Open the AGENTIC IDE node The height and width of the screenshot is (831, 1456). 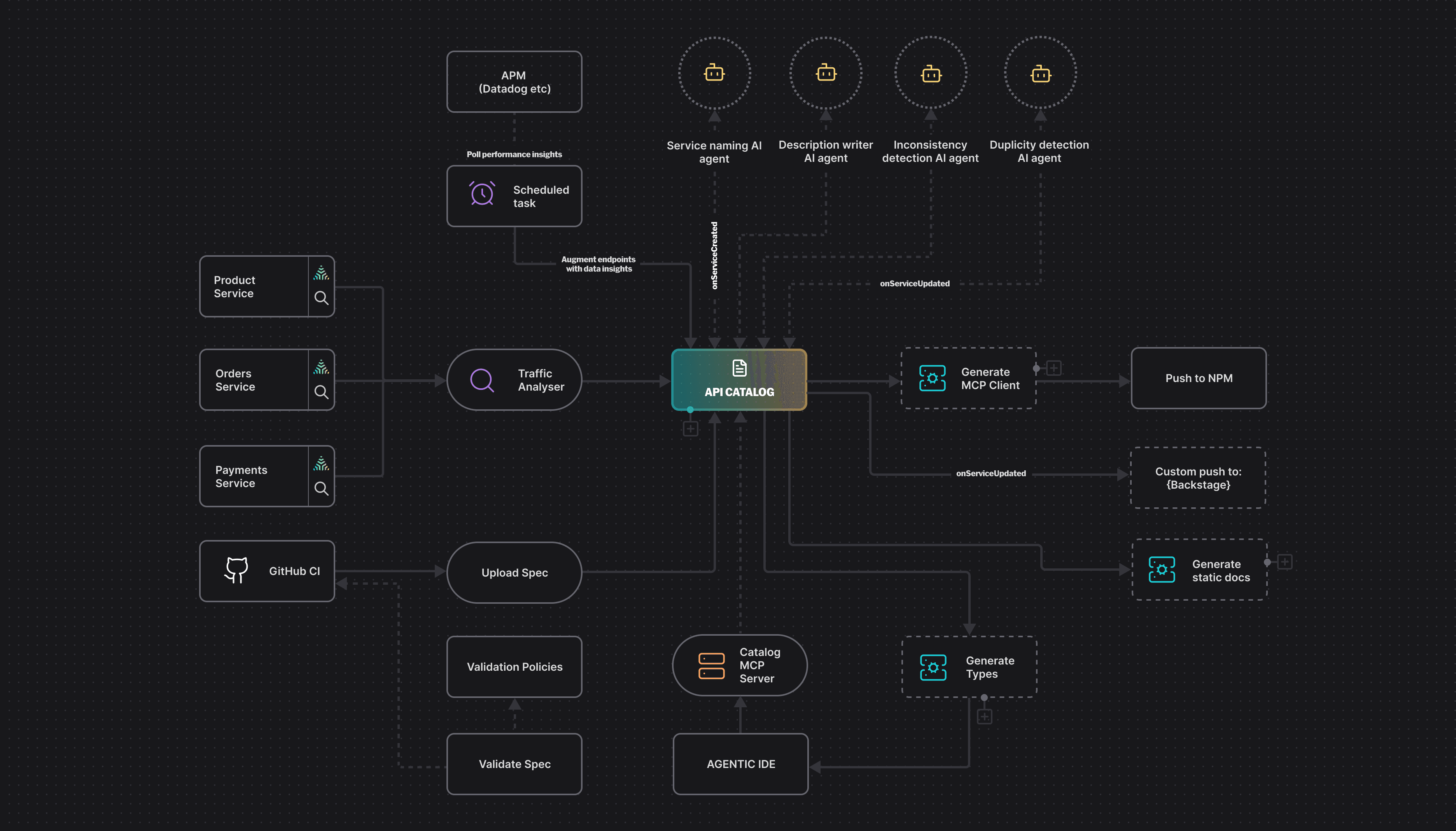coord(740,764)
